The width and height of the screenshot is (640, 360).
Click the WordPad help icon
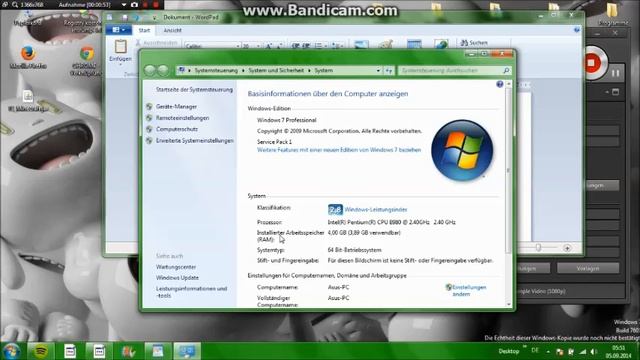click(x=576, y=30)
